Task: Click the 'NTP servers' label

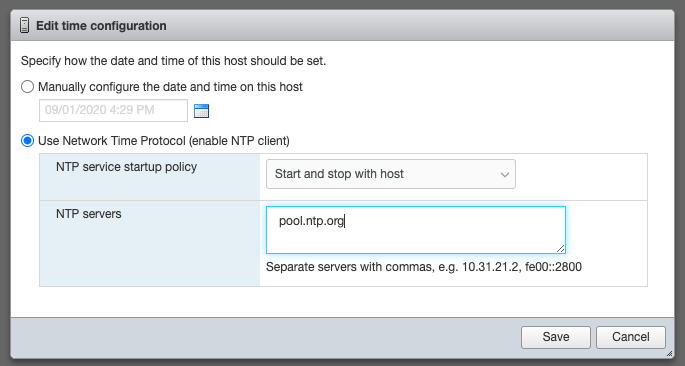Action: (89, 214)
